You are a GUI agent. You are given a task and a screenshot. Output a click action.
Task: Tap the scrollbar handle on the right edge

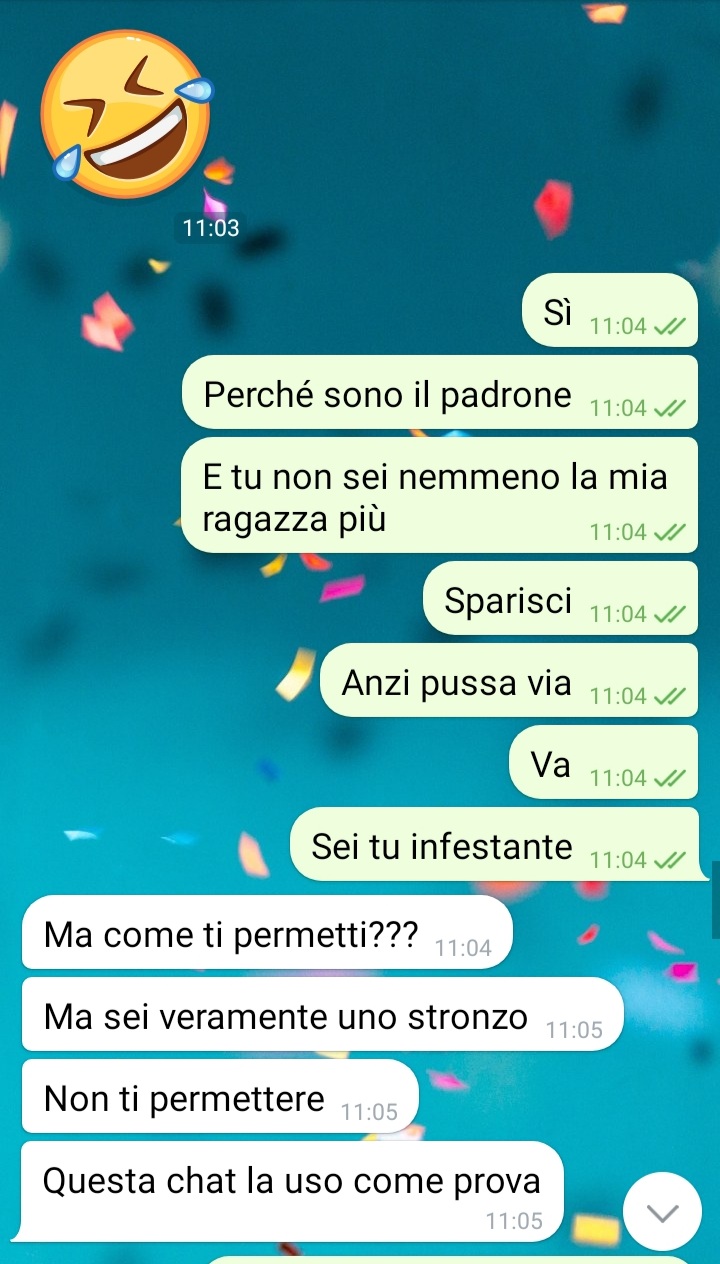pyautogui.click(x=716, y=899)
